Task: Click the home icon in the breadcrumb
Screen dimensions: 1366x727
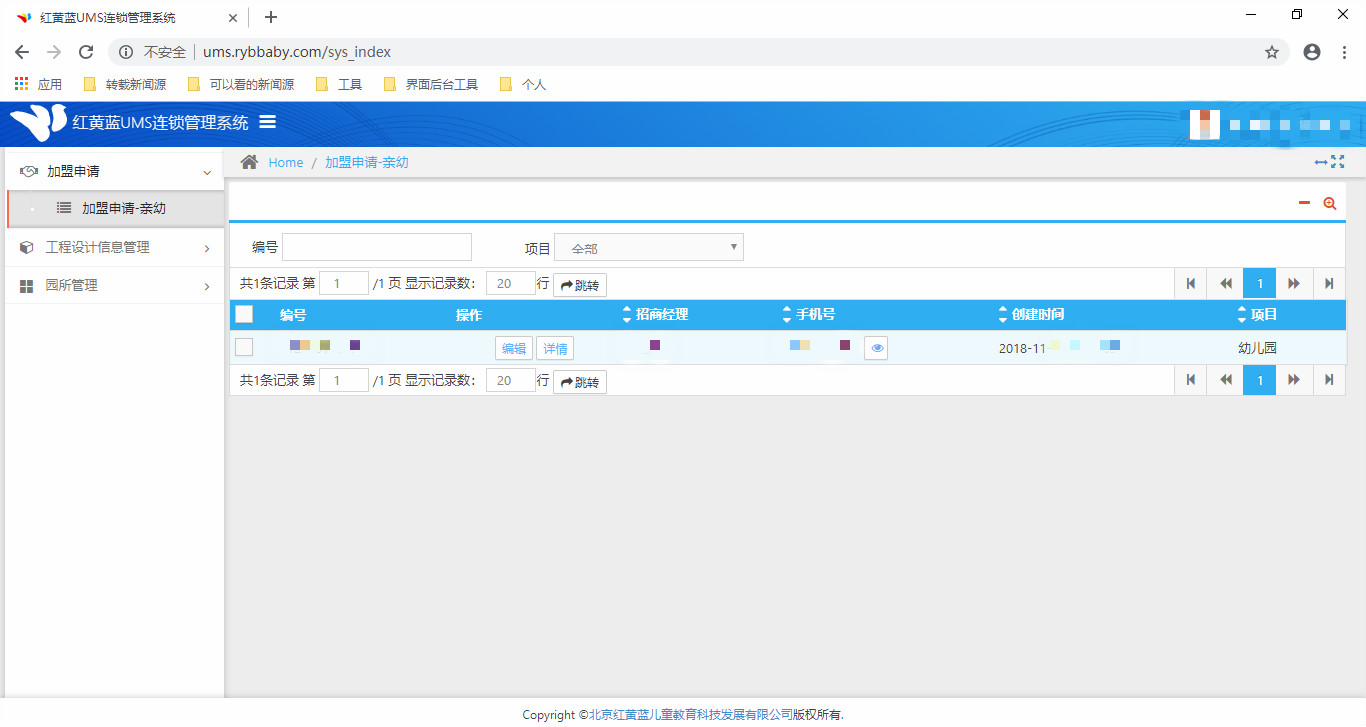Action: pyautogui.click(x=249, y=162)
